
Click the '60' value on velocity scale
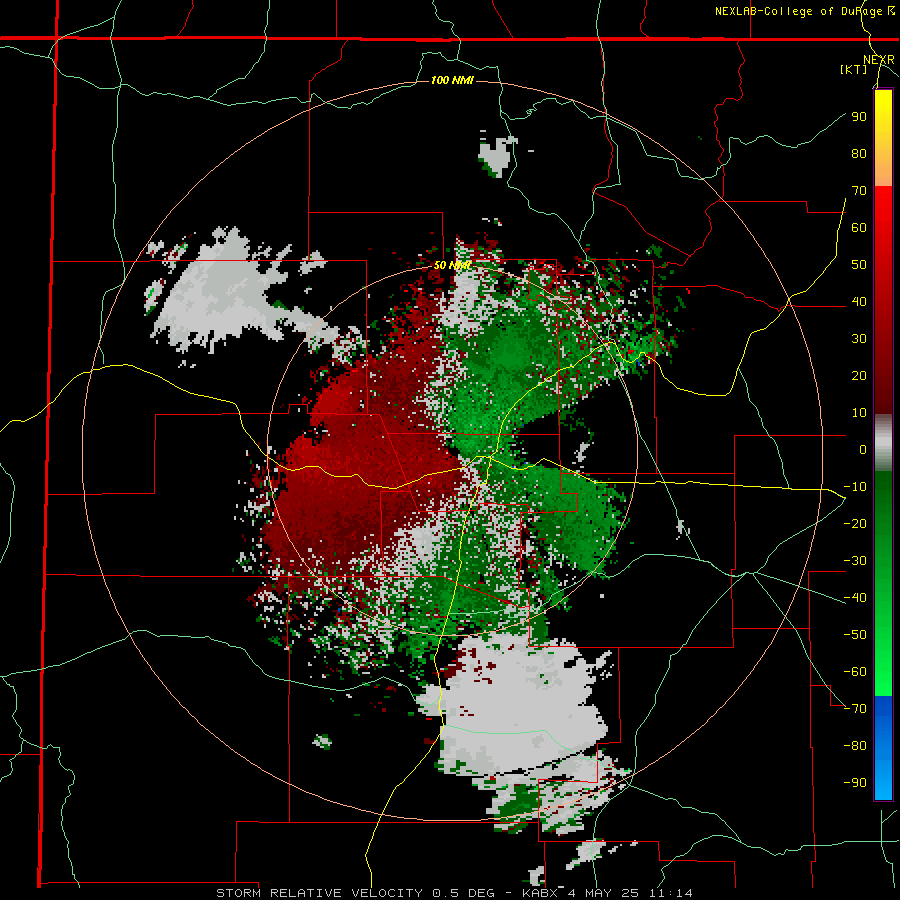859,228
